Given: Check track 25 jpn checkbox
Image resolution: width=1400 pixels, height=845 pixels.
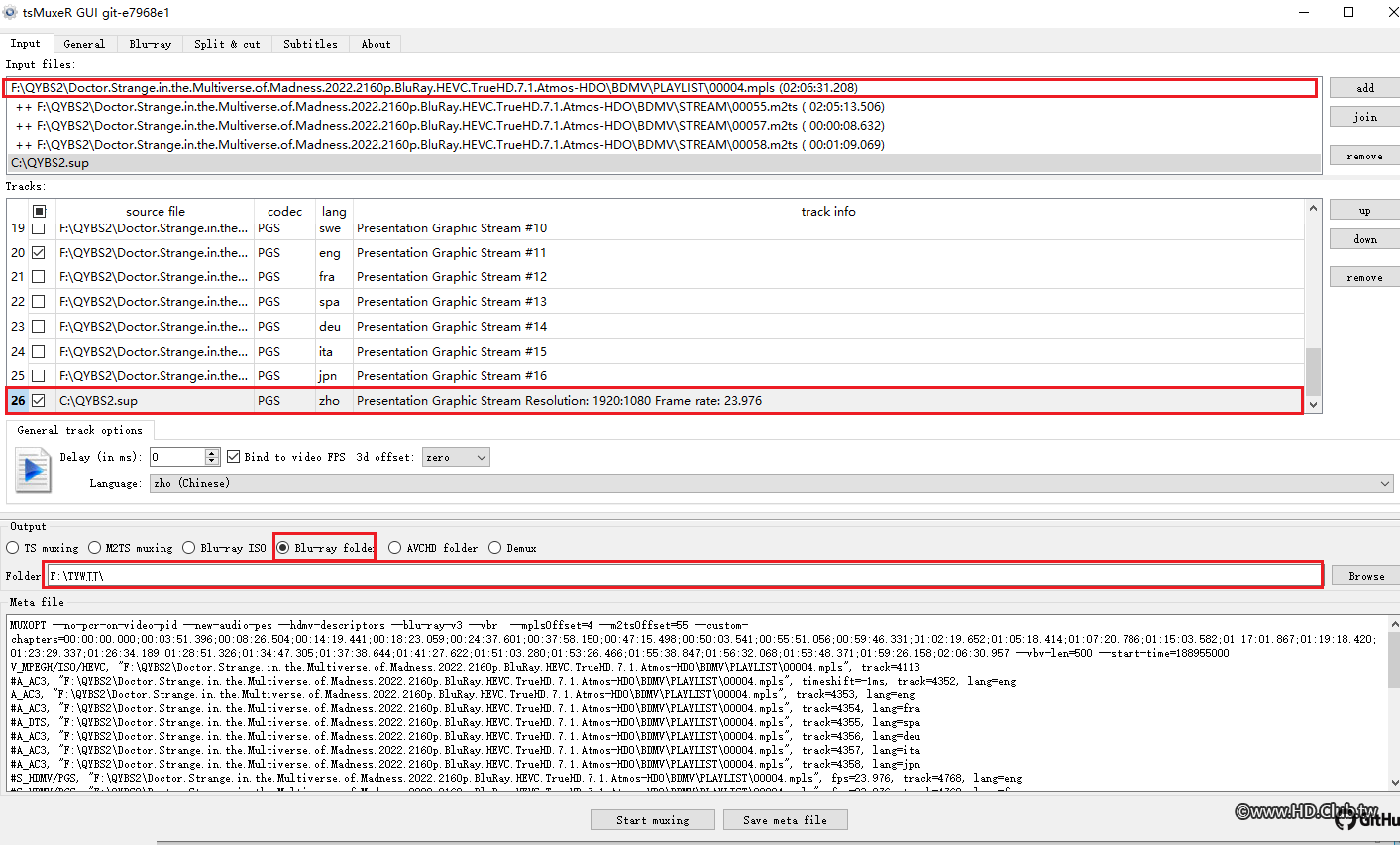Looking at the screenshot, I should 39,376.
